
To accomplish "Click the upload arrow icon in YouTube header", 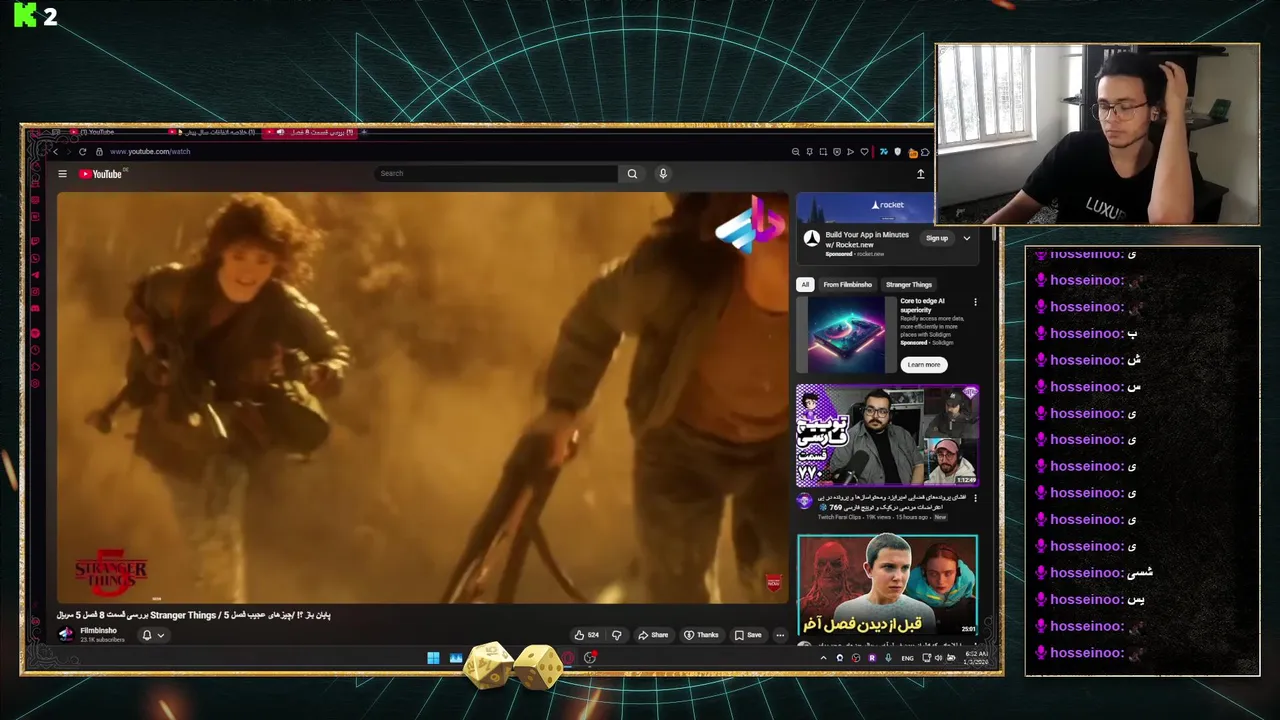I will pos(921,174).
